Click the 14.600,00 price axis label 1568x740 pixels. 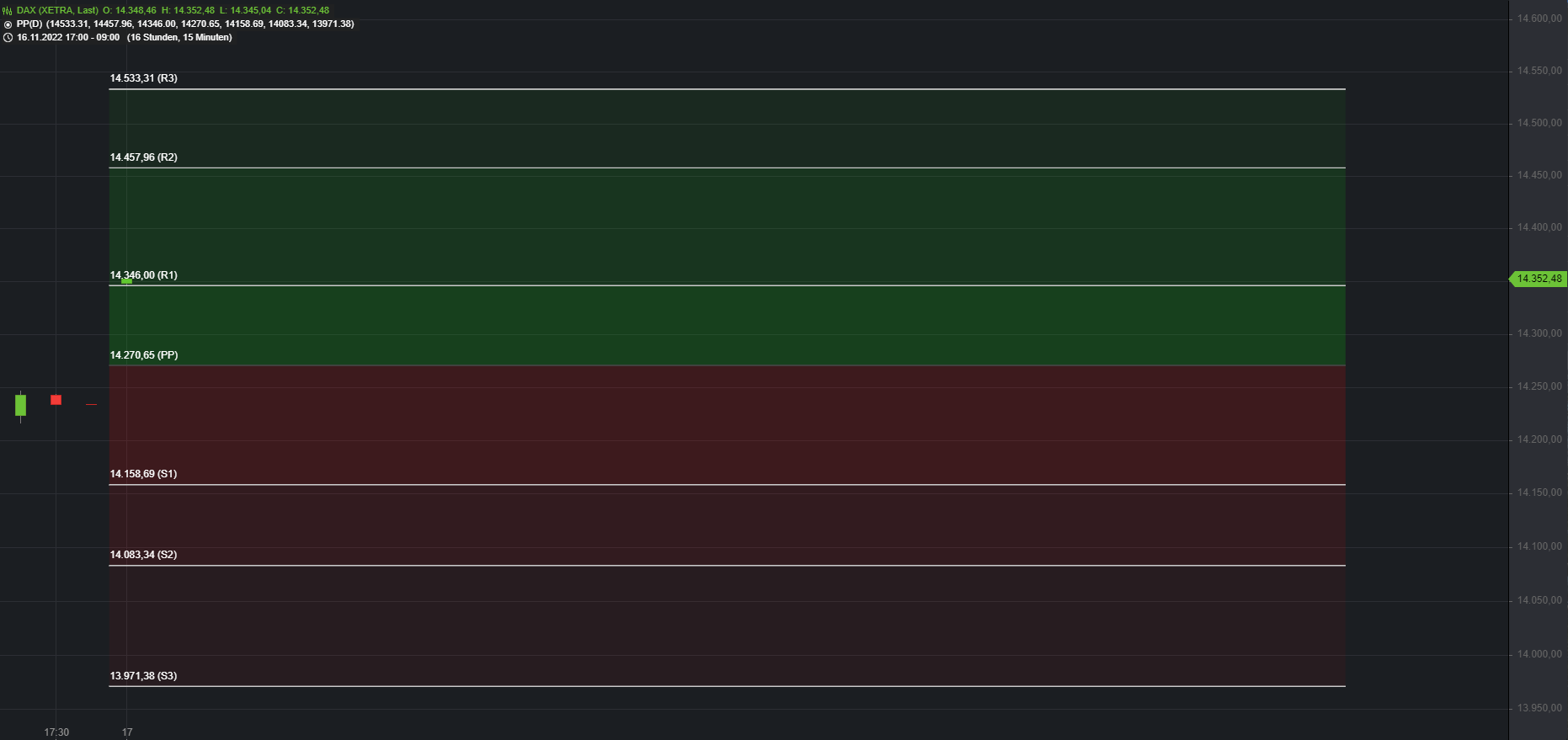coord(1539,19)
